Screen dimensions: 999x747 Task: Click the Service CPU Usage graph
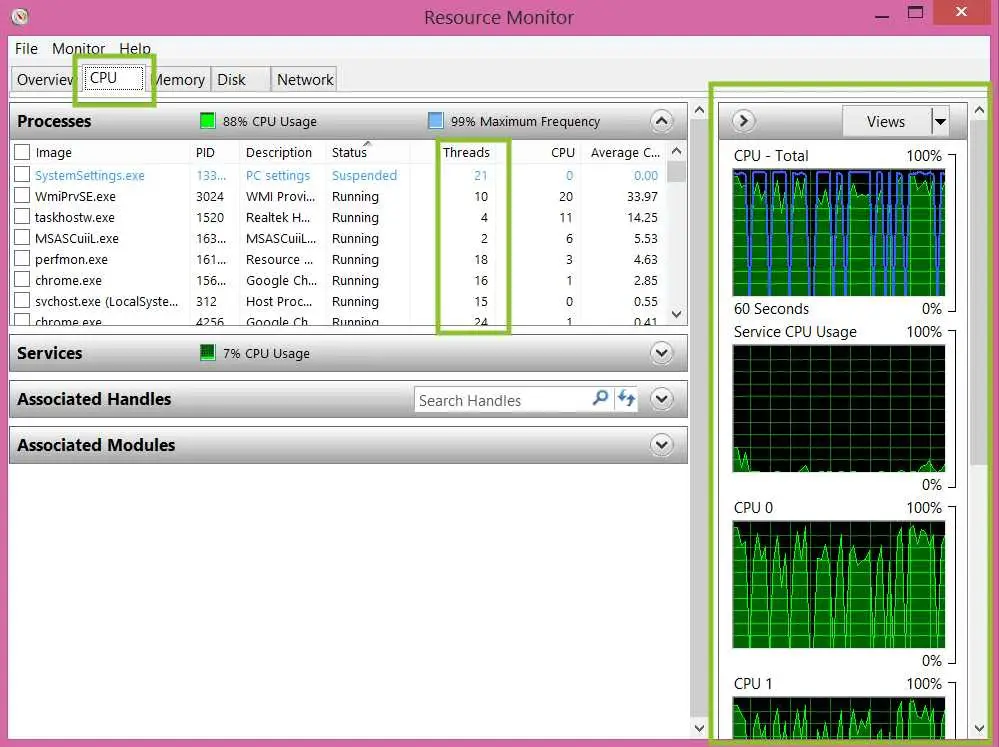pos(838,408)
